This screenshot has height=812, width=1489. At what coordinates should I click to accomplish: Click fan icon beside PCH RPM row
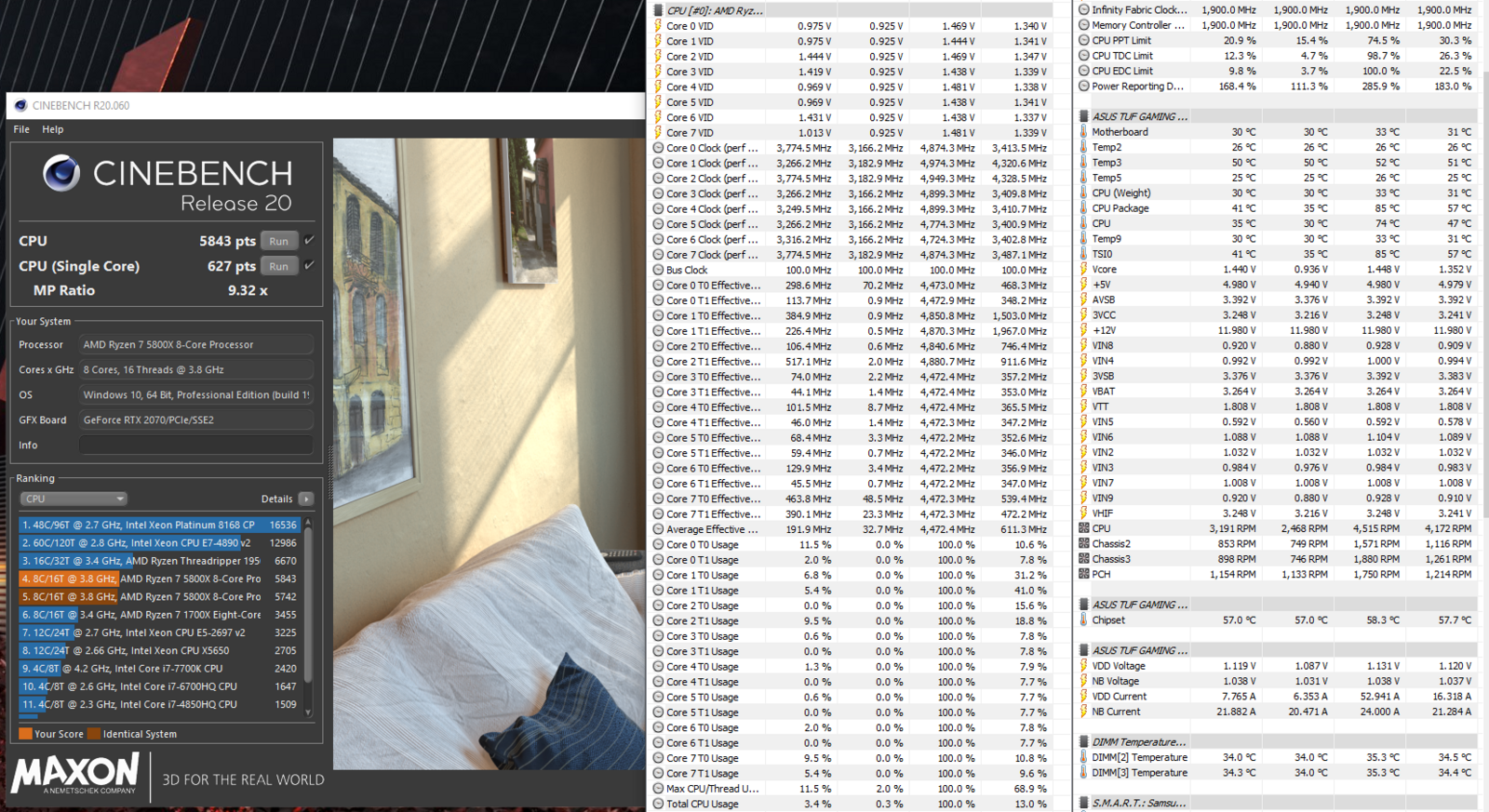[x=1084, y=574]
